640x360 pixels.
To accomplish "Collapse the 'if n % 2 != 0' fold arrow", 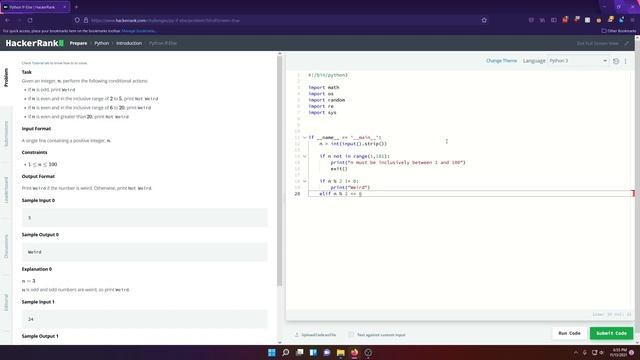I will pyautogui.click(x=304, y=181).
